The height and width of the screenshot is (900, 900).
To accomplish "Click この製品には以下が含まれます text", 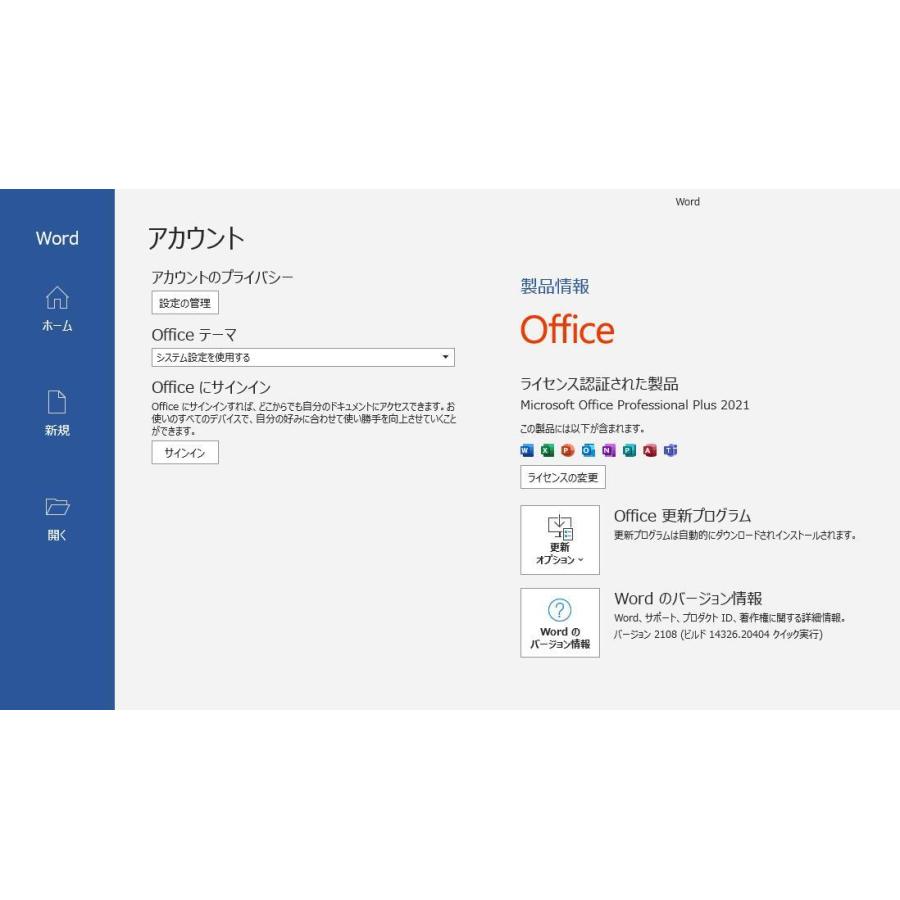I will (582, 428).
